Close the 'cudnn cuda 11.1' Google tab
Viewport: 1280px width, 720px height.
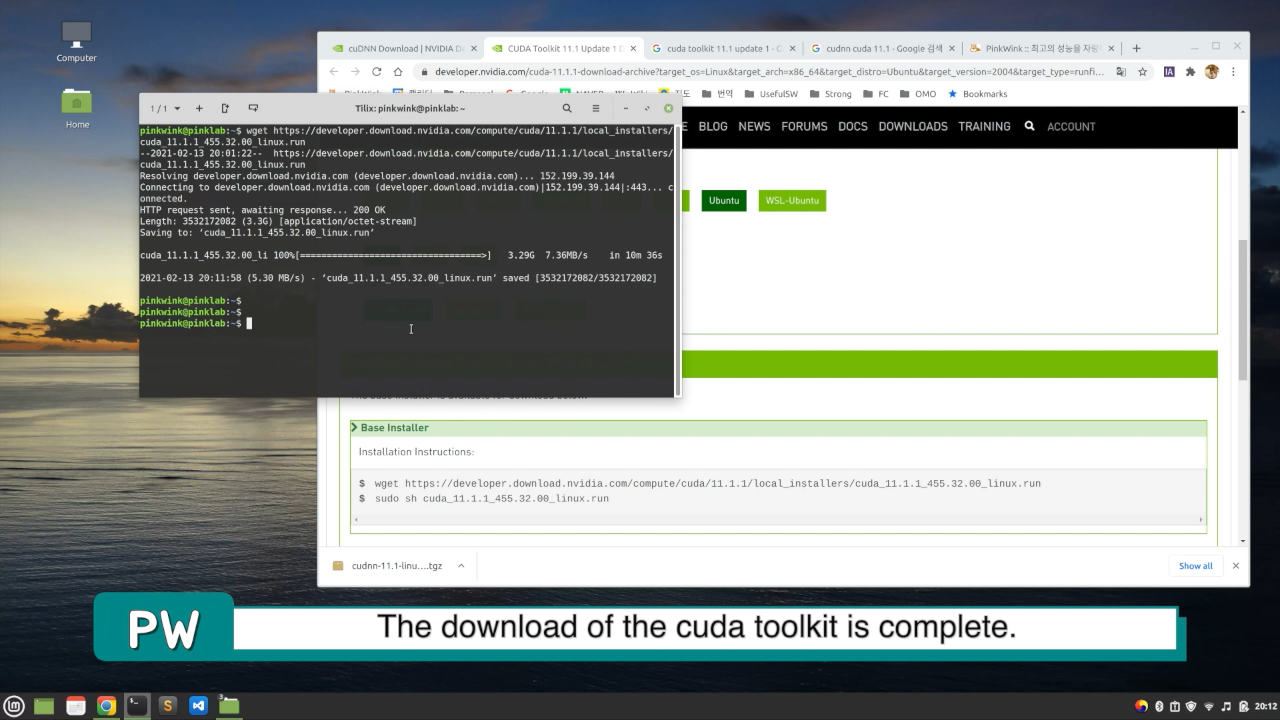pos(951,48)
